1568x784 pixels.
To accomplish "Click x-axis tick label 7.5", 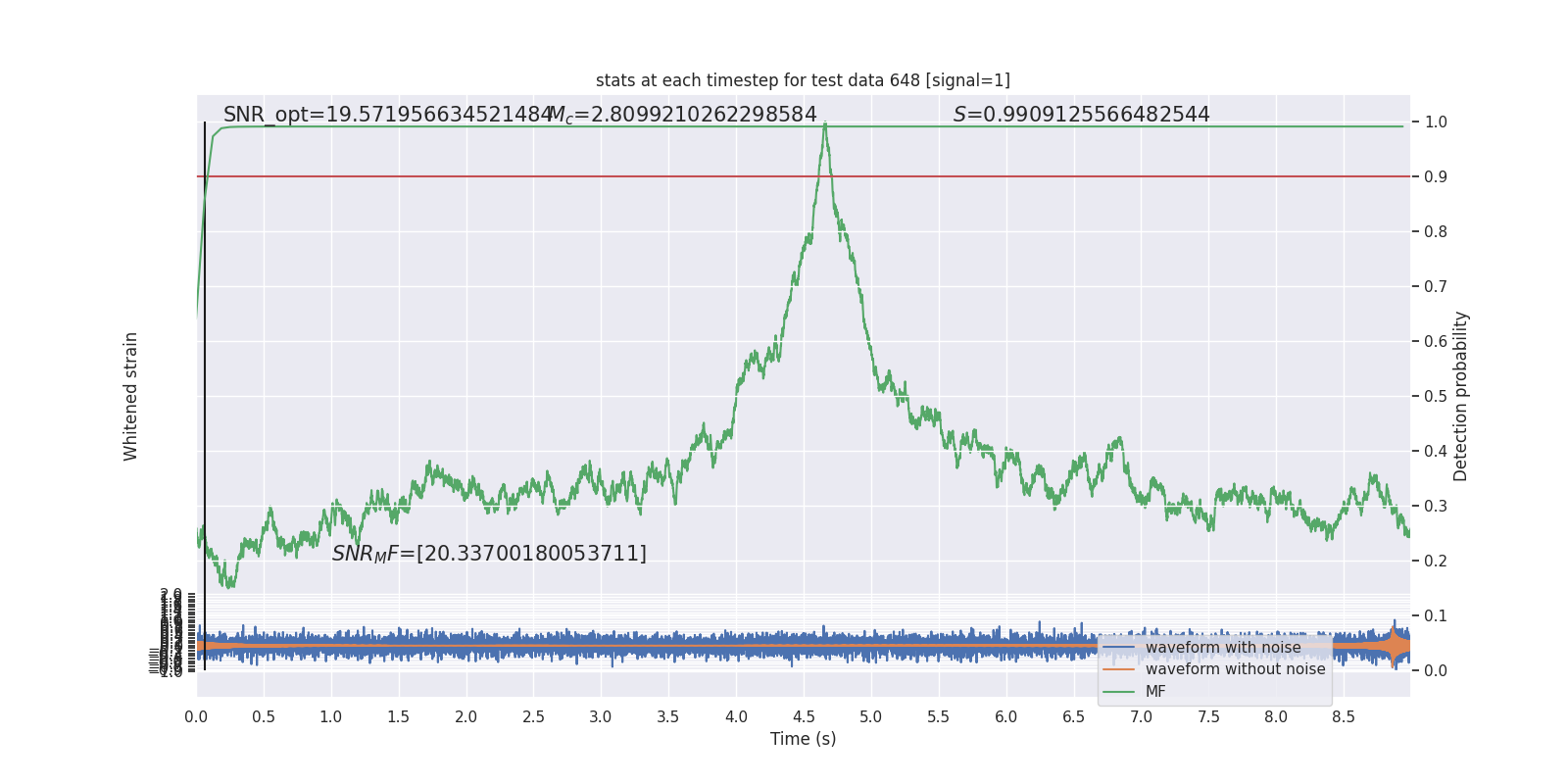I will (1208, 716).
